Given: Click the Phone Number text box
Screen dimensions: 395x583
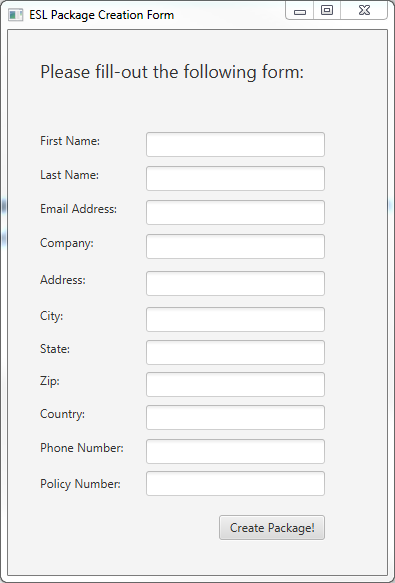Looking at the screenshot, I should 235,451.
